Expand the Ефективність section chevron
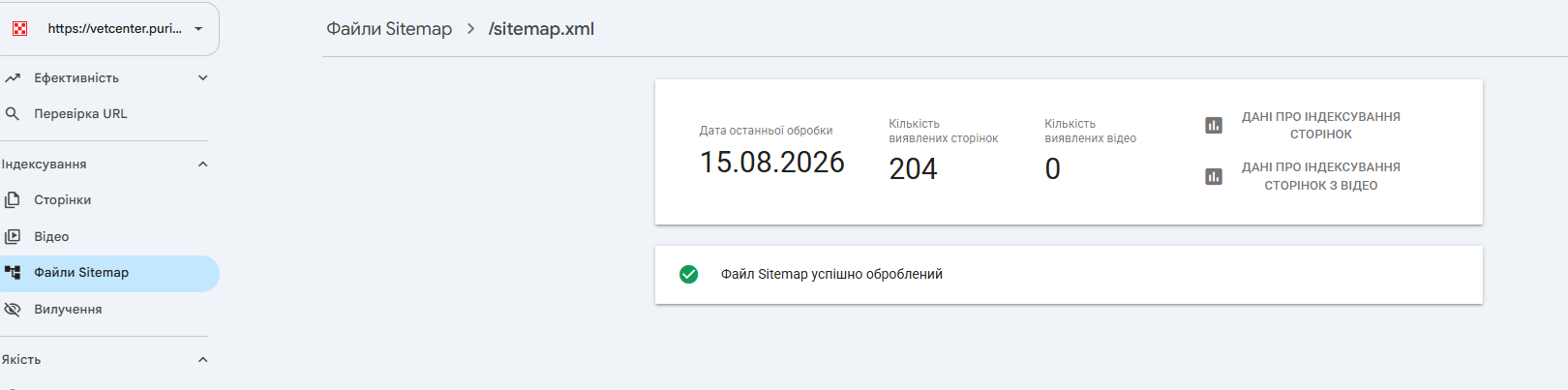This screenshot has width=1568, height=390. pos(202,77)
